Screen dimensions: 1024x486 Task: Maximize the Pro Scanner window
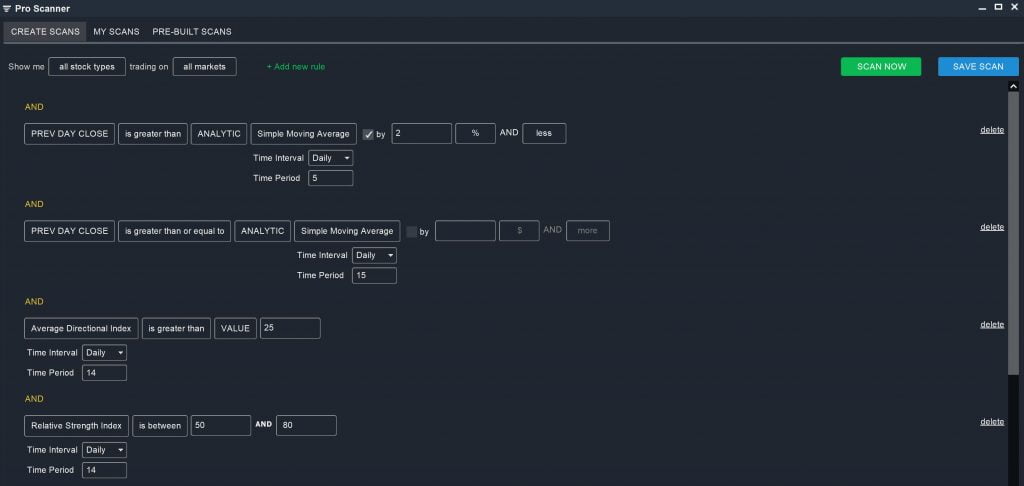tap(998, 7)
